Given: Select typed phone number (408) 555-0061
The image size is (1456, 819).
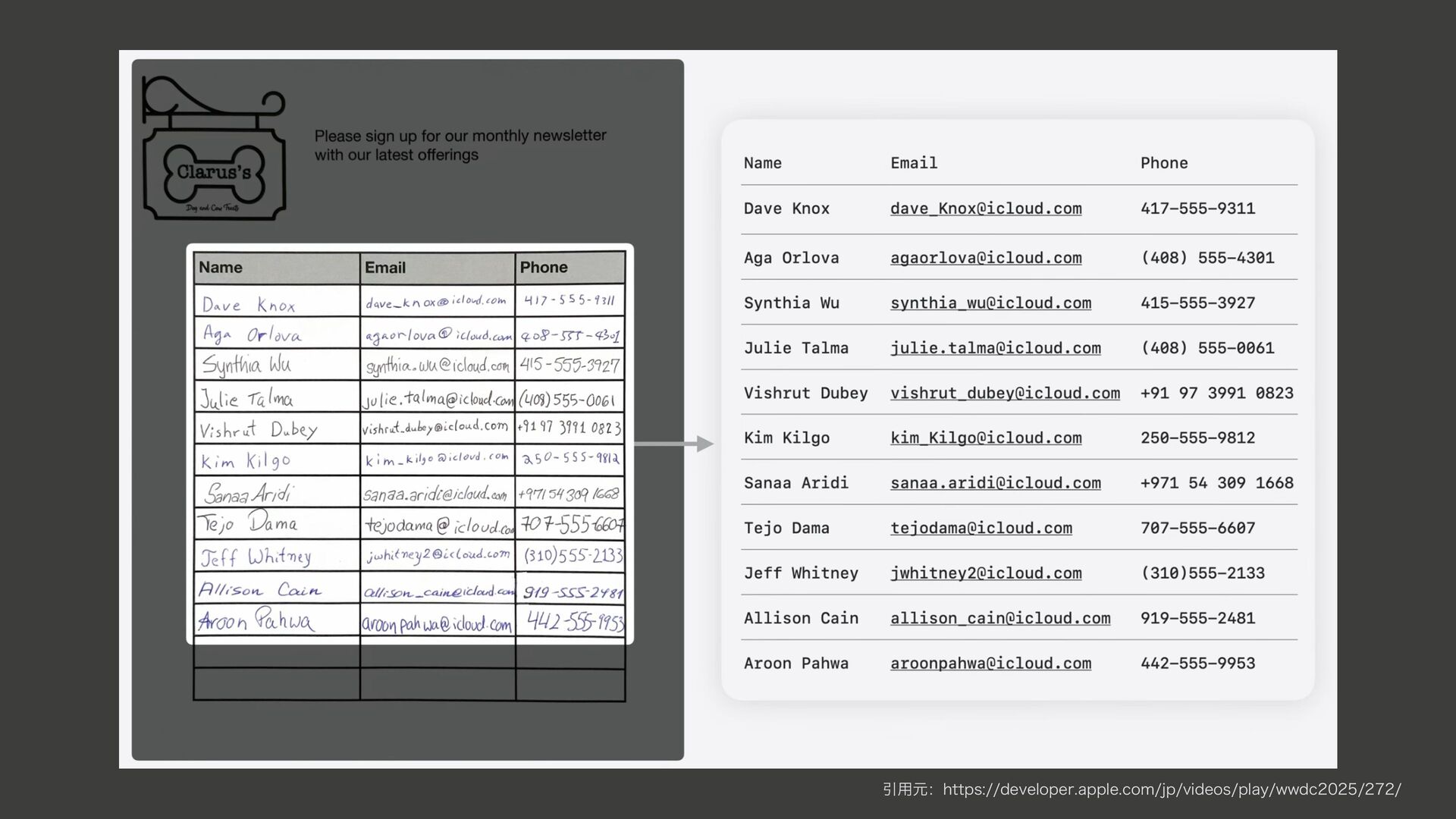Looking at the screenshot, I should click(1207, 348).
